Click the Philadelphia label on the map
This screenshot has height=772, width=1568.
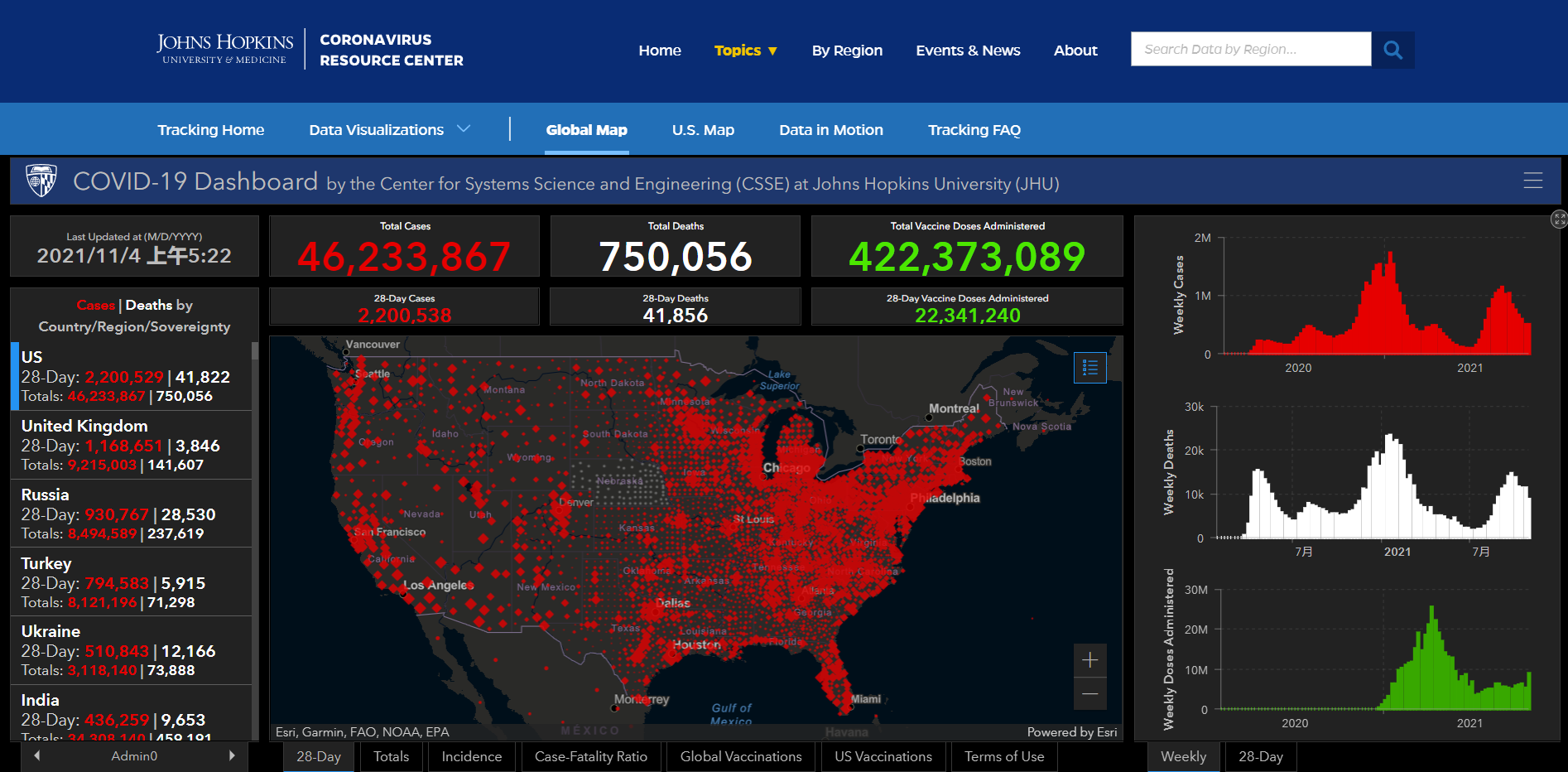coord(945,498)
